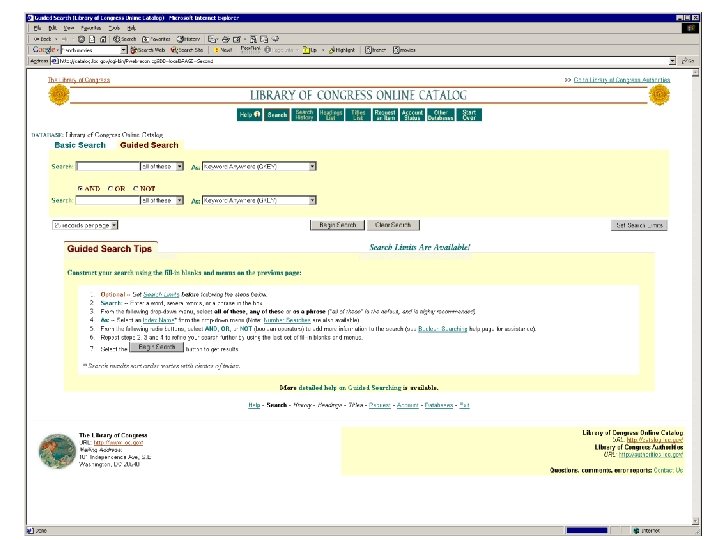This screenshot has height=540, width=720.
Task: Click Go to Library of Congress Authorities link
Action: [x=622, y=80]
